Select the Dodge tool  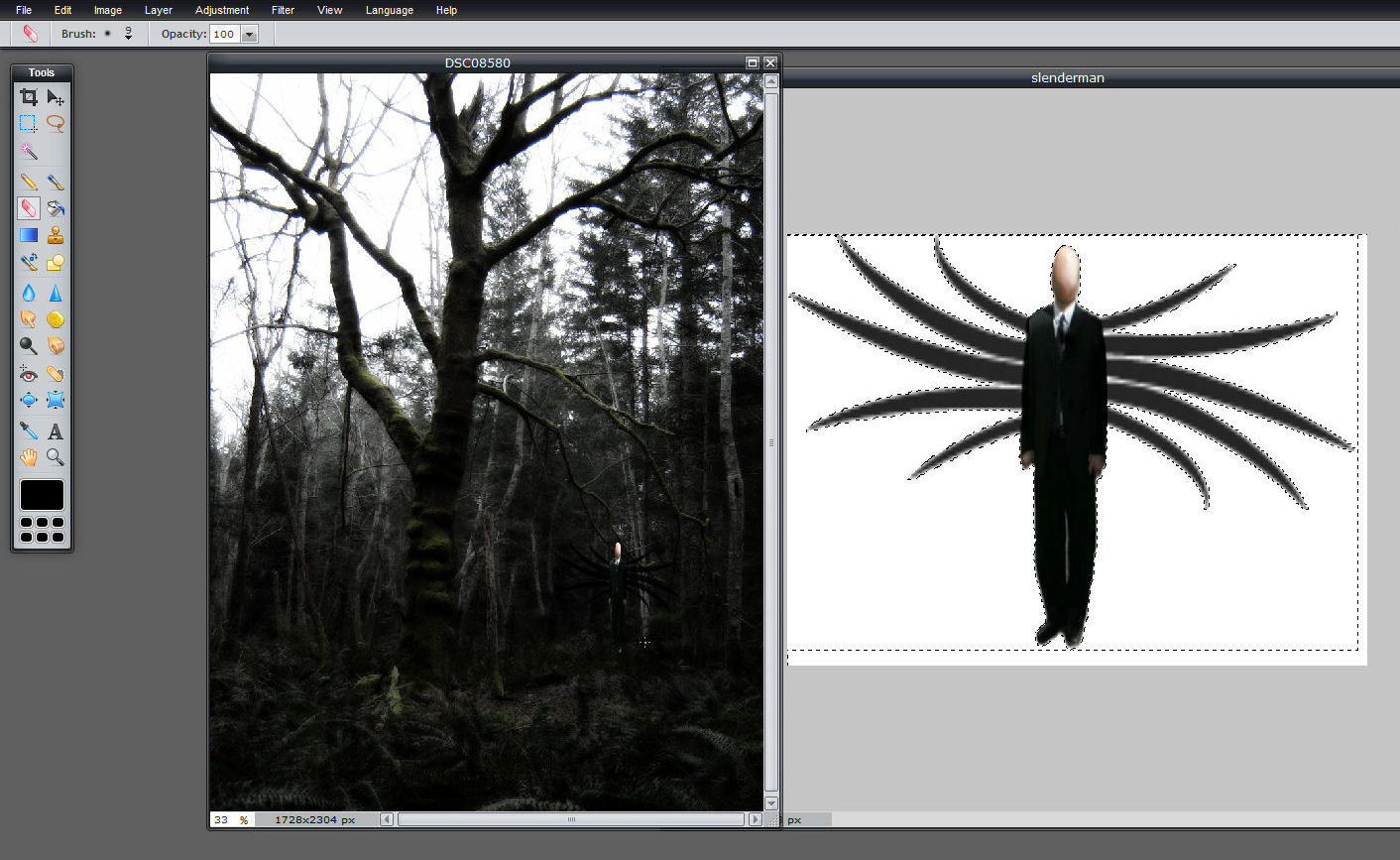point(29,345)
